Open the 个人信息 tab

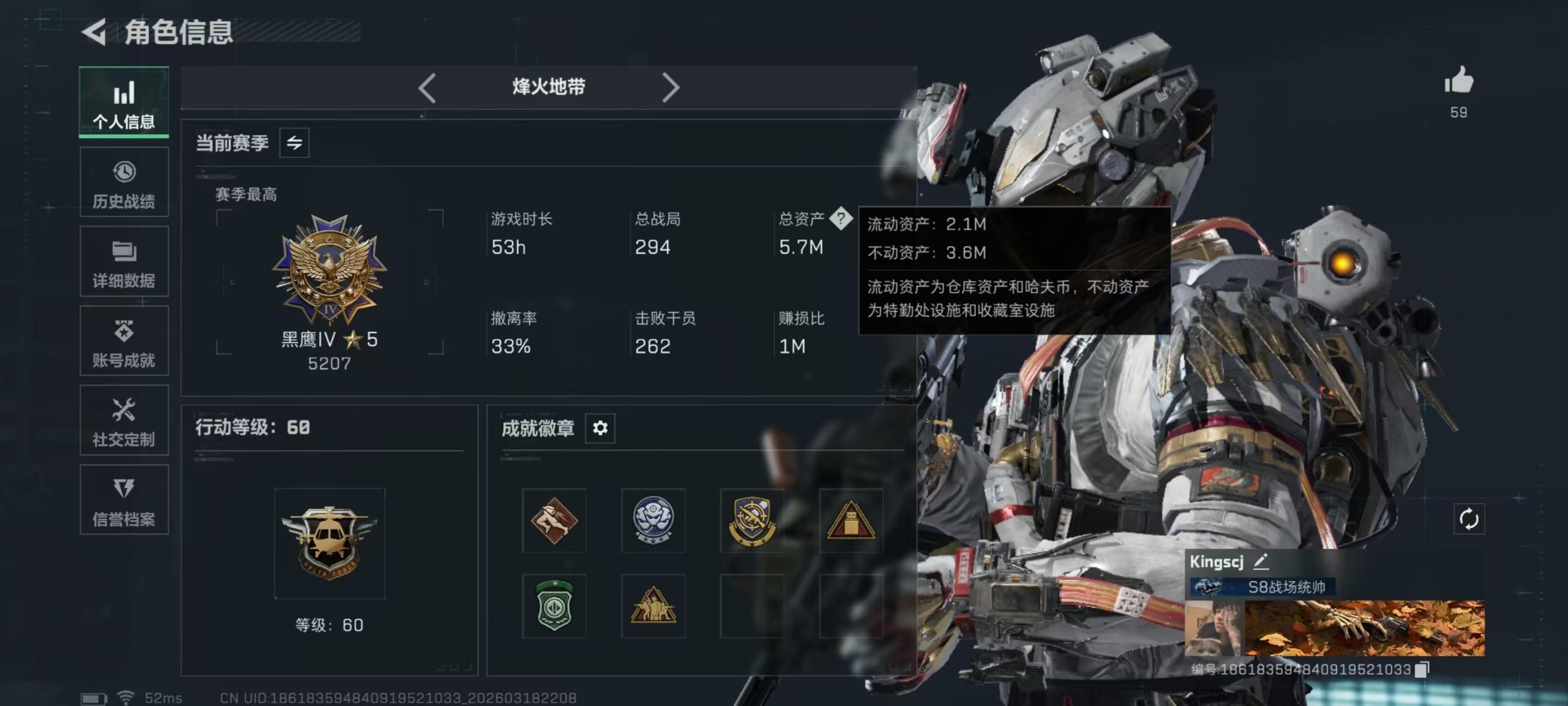pyautogui.click(x=123, y=103)
